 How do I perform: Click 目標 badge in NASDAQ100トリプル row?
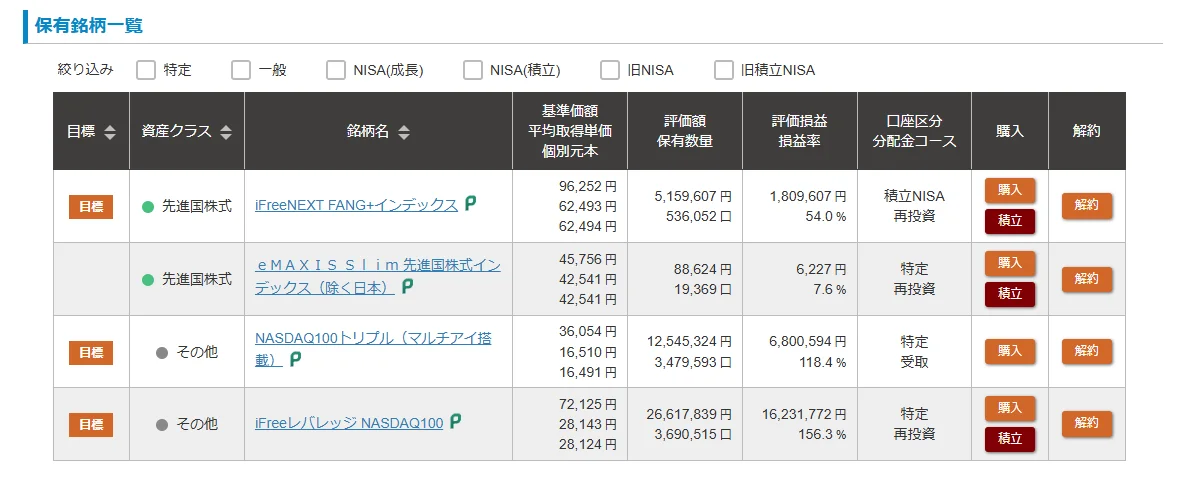91,353
